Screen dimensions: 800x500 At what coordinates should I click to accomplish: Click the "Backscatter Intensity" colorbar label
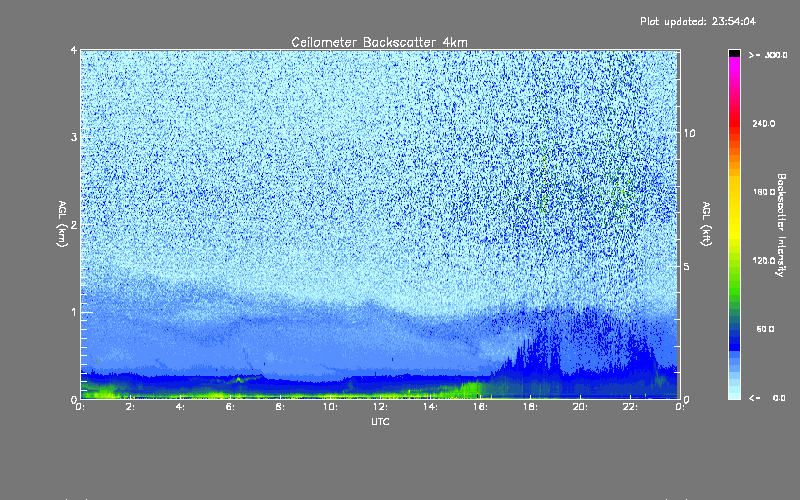point(780,225)
